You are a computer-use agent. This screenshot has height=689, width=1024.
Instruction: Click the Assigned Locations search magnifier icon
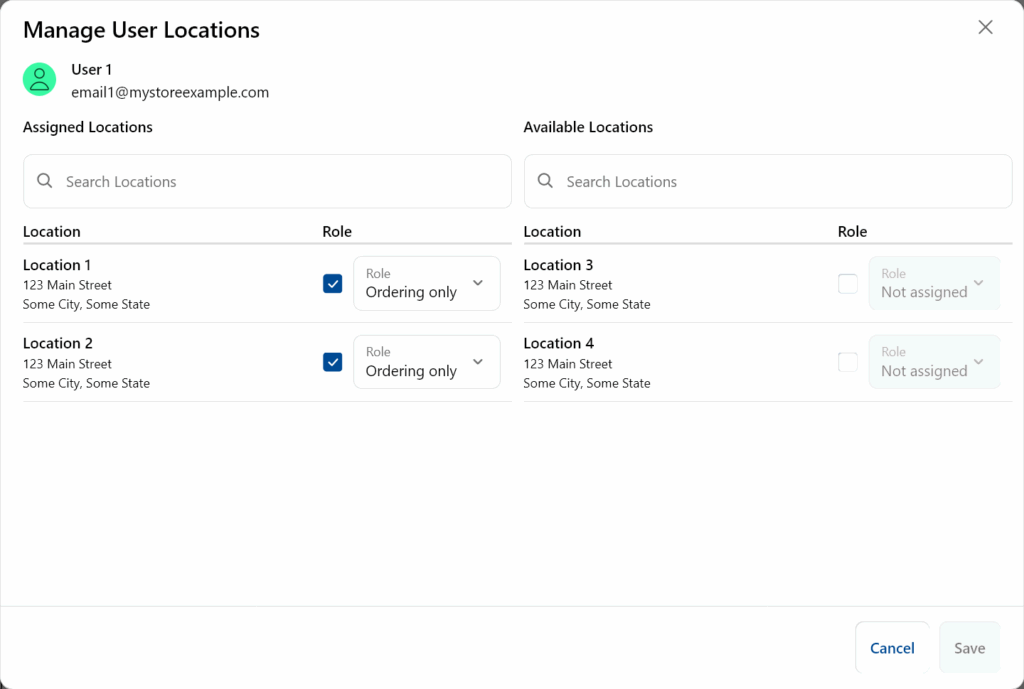click(x=44, y=181)
